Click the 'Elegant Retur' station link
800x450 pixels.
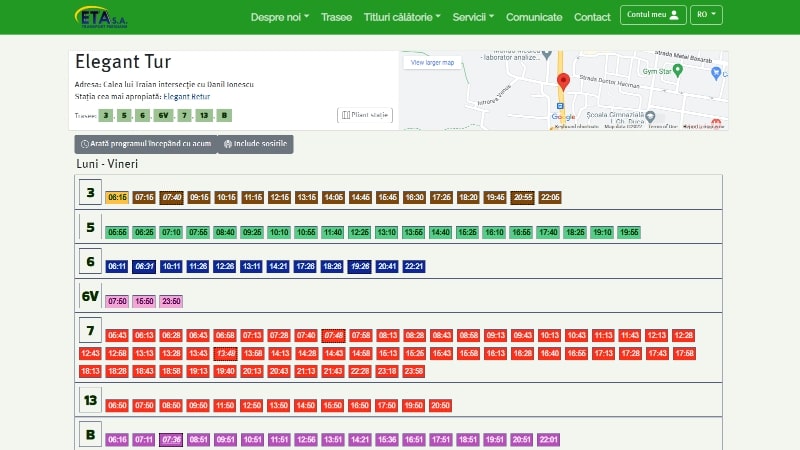coord(190,97)
